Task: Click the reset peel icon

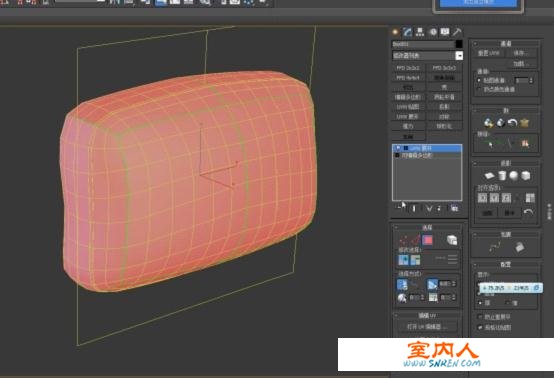Action: pyautogui.click(x=512, y=123)
